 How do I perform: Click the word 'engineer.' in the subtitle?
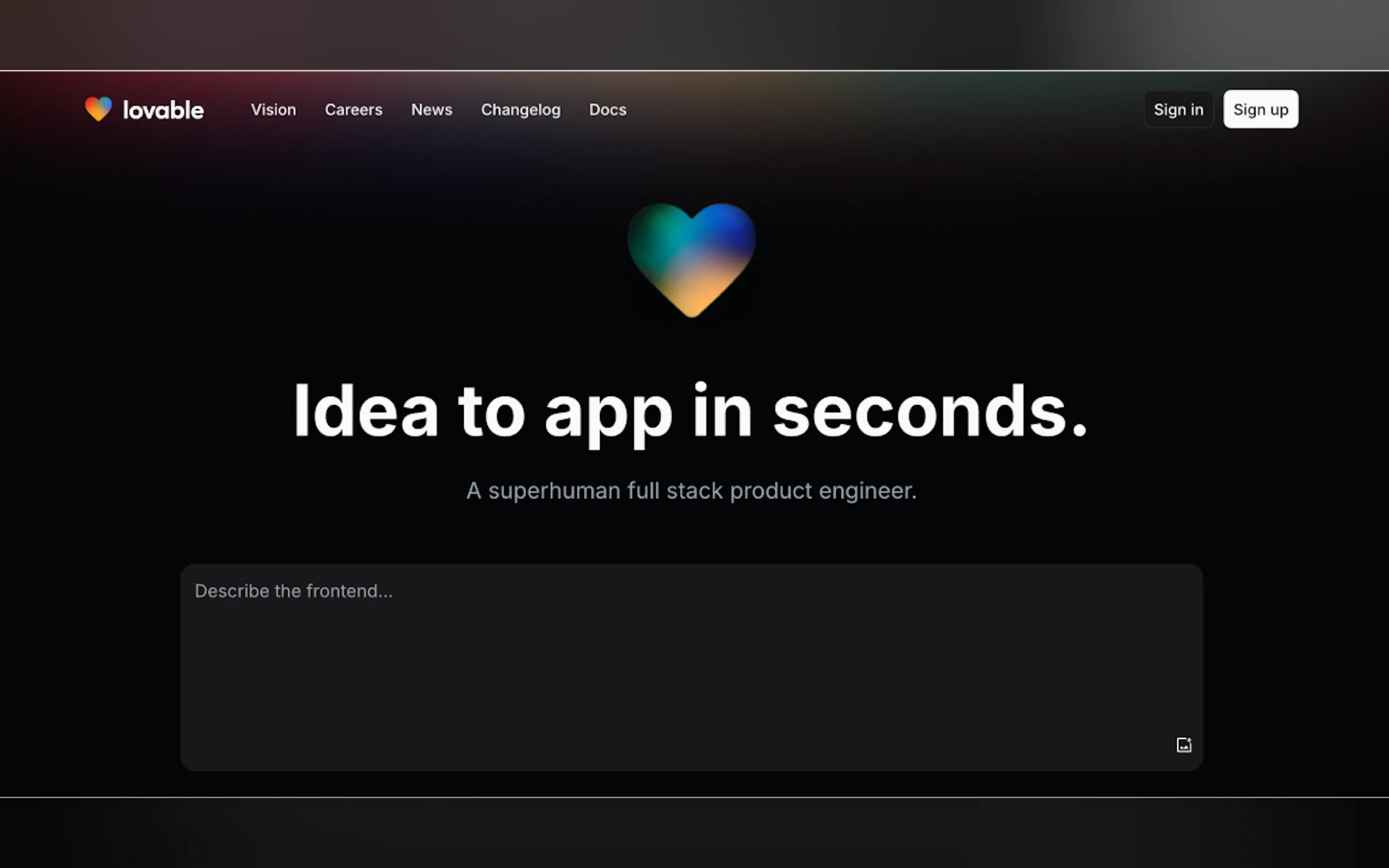click(868, 491)
